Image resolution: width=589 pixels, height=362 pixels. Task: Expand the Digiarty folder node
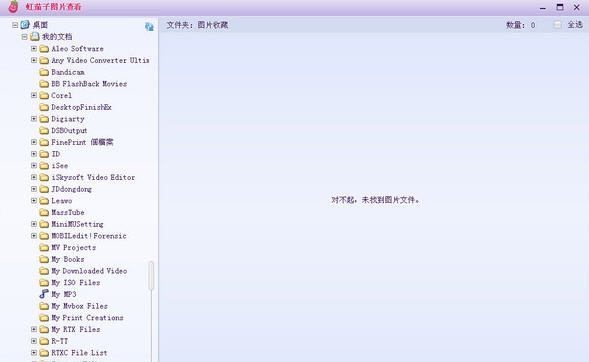pyautogui.click(x=34, y=119)
